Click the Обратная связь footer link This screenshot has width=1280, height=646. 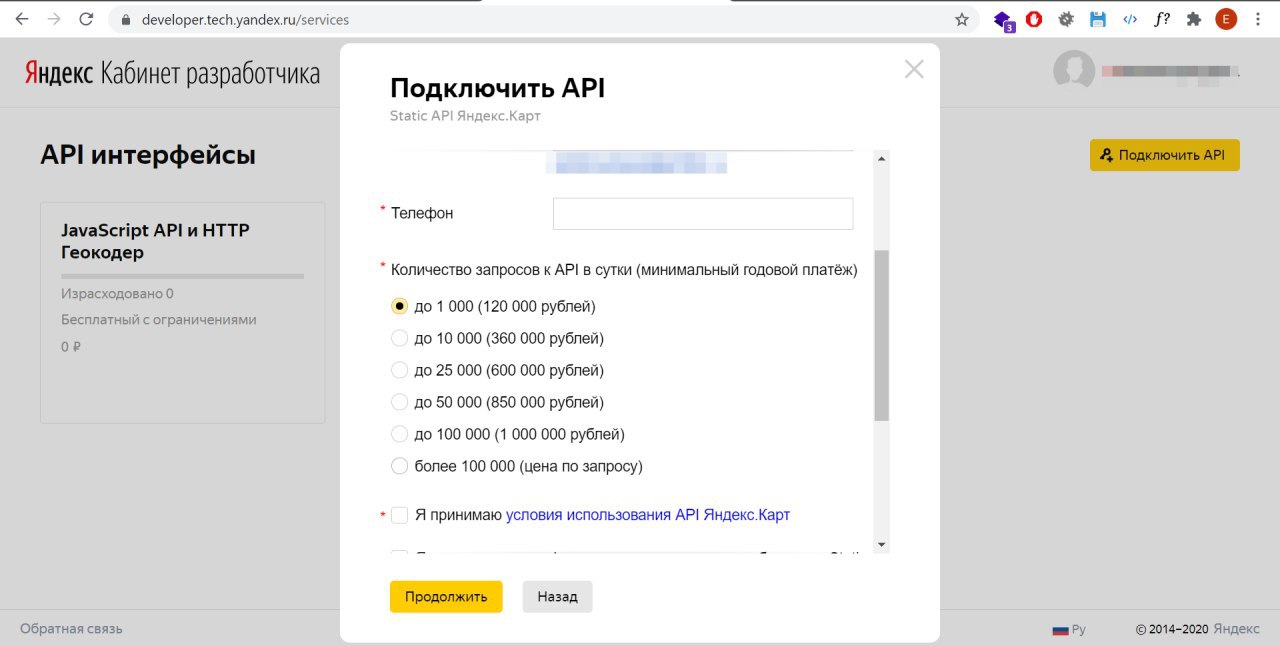point(71,629)
